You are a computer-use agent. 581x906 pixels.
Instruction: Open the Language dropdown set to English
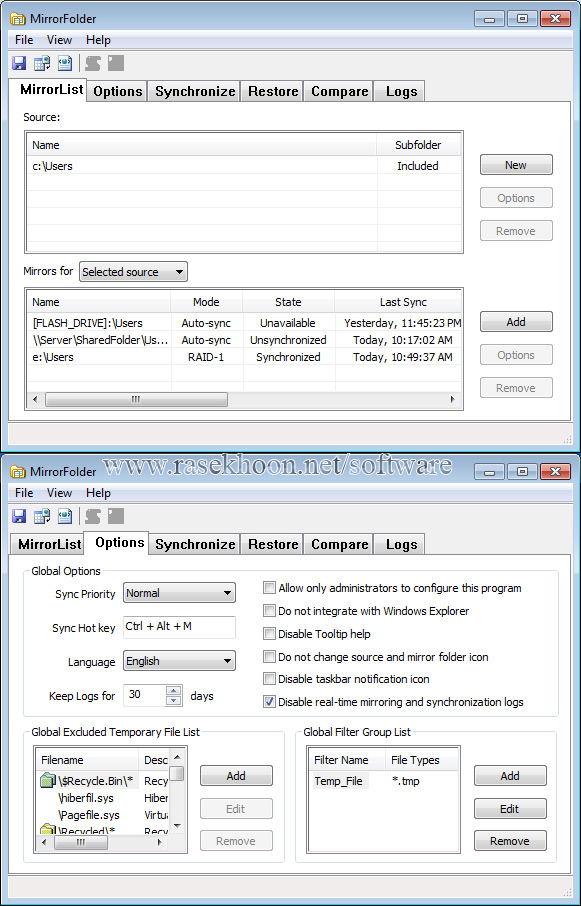click(x=179, y=661)
